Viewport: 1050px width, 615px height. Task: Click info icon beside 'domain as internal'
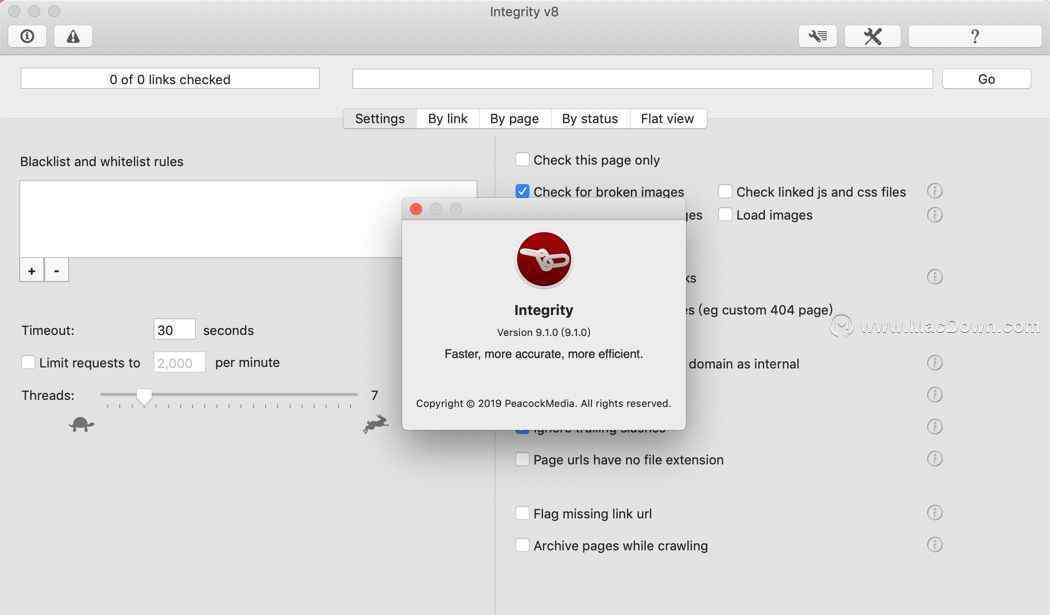point(934,362)
